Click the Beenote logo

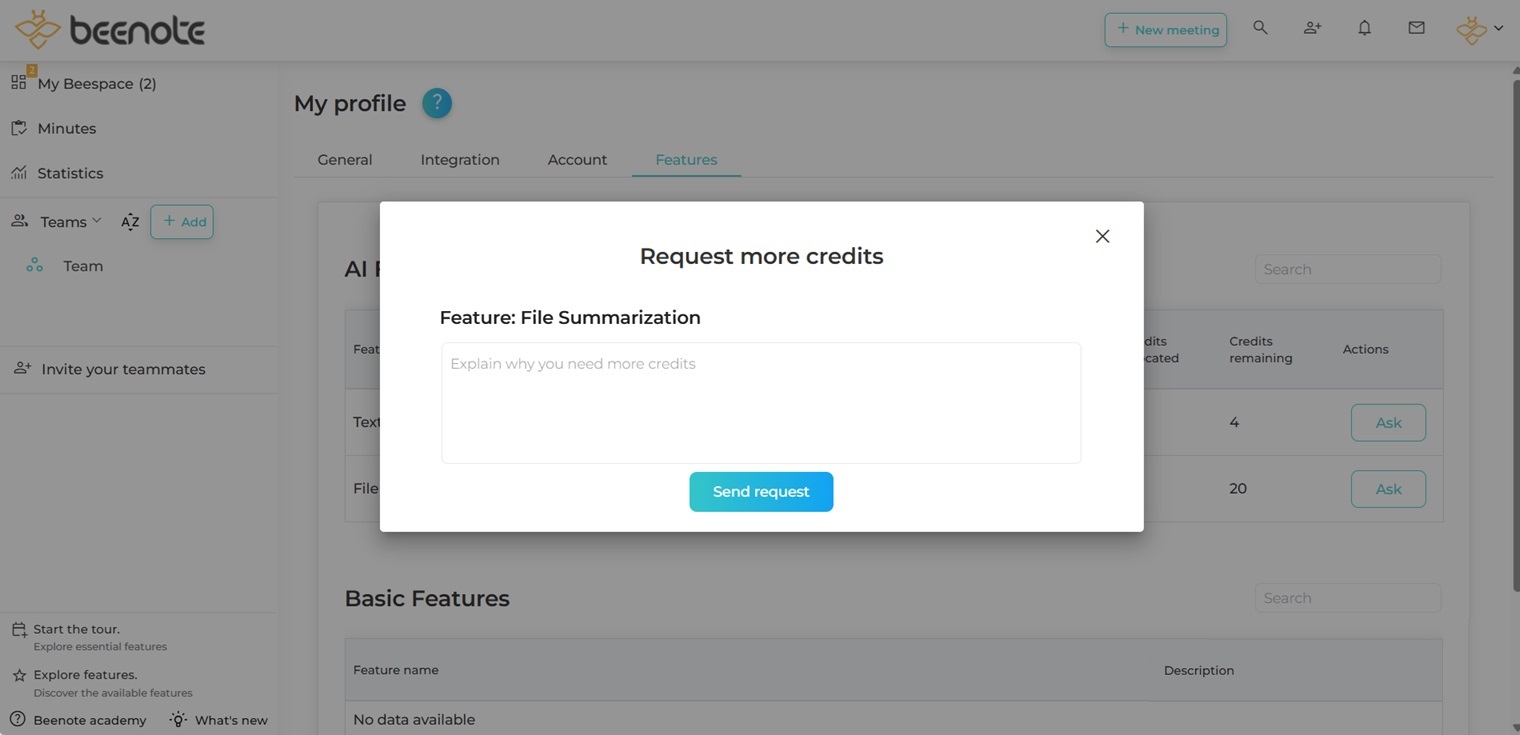pos(110,30)
